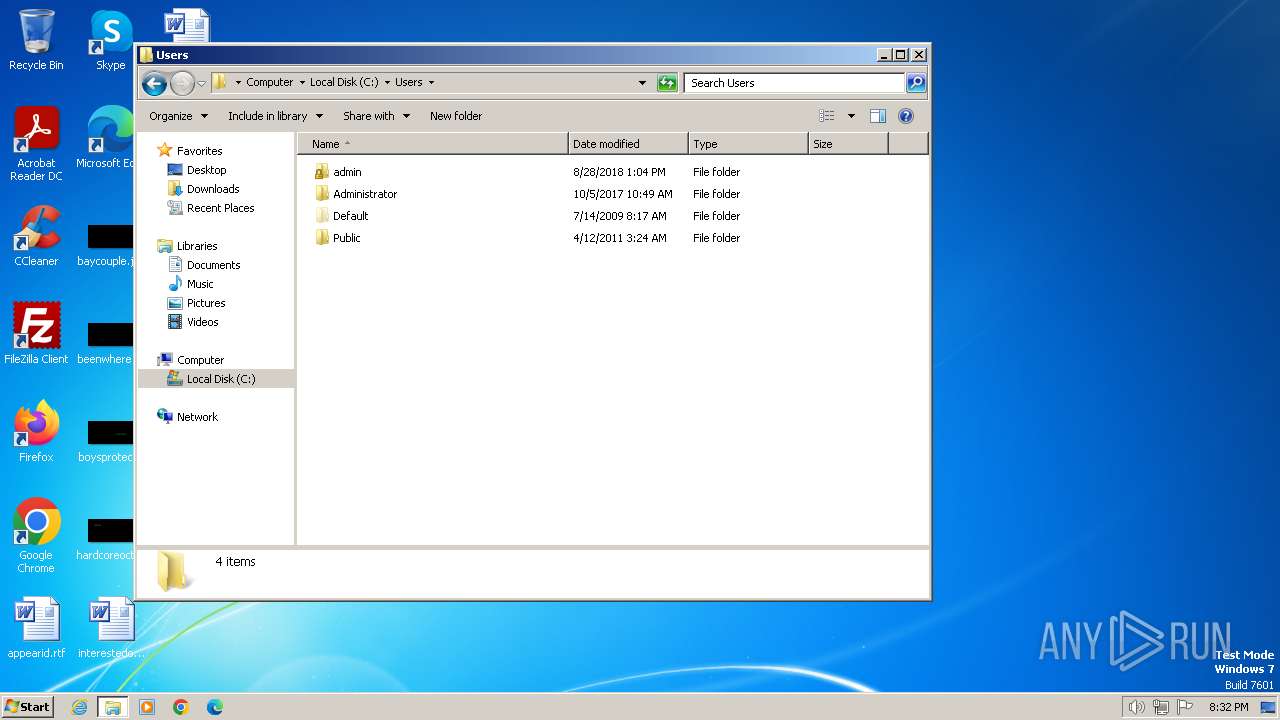Click the 8:32 PM taskbar clock
Image resolution: width=1280 pixels, height=720 pixels.
tap(1229, 707)
